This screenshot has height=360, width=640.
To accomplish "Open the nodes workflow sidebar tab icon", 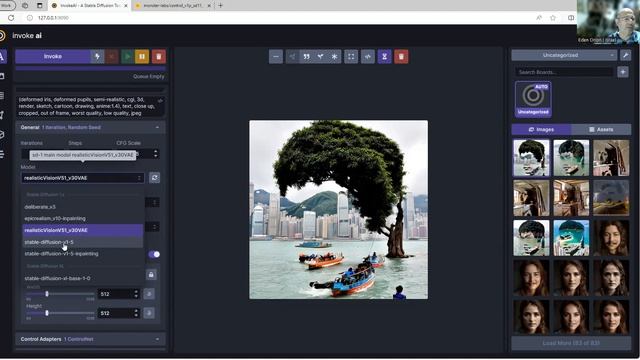I will (x=2, y=115).
